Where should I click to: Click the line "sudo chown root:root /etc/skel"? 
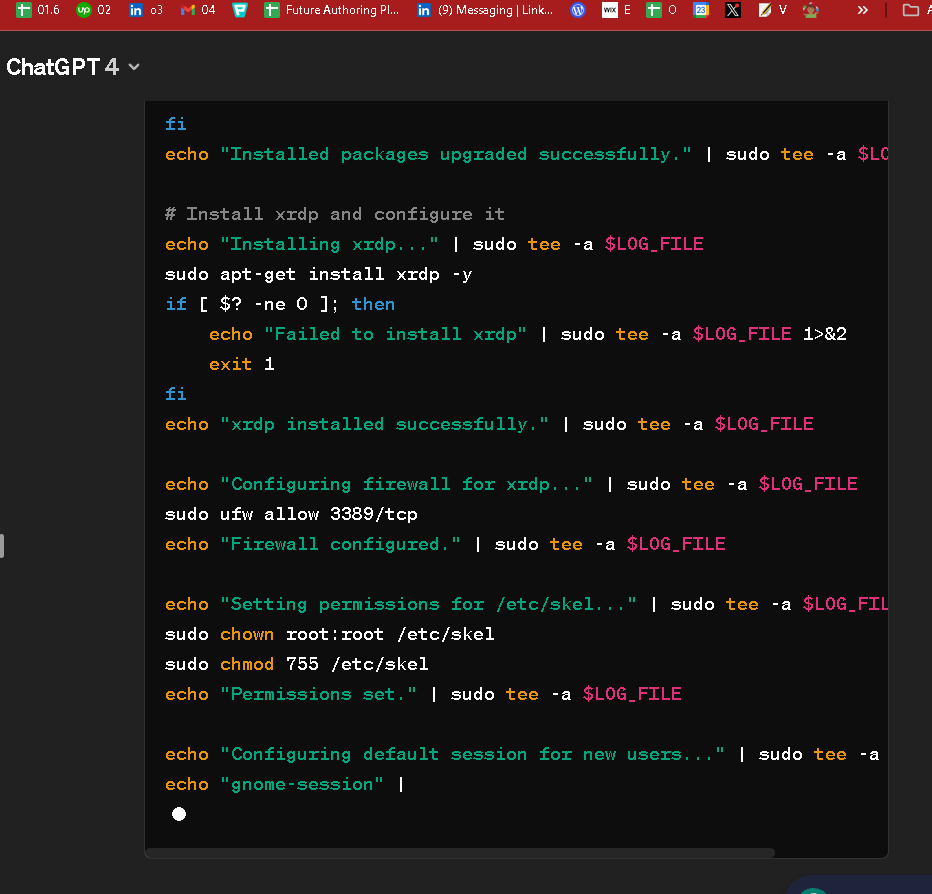pos(329,634)
